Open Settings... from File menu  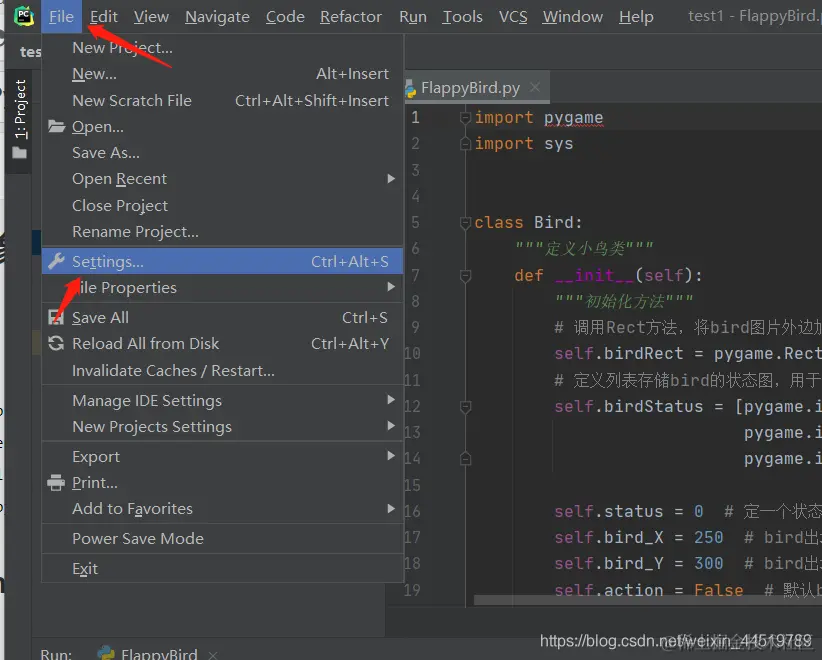pyautogui.click(x=222, y=261)
